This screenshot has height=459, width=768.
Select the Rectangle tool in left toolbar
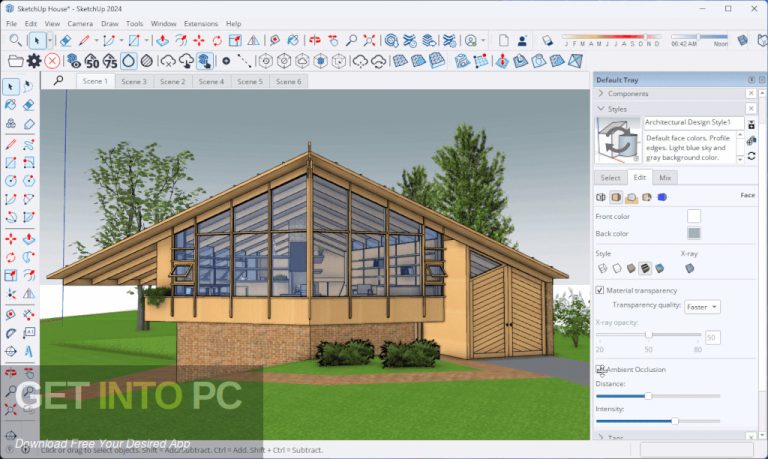10,162
